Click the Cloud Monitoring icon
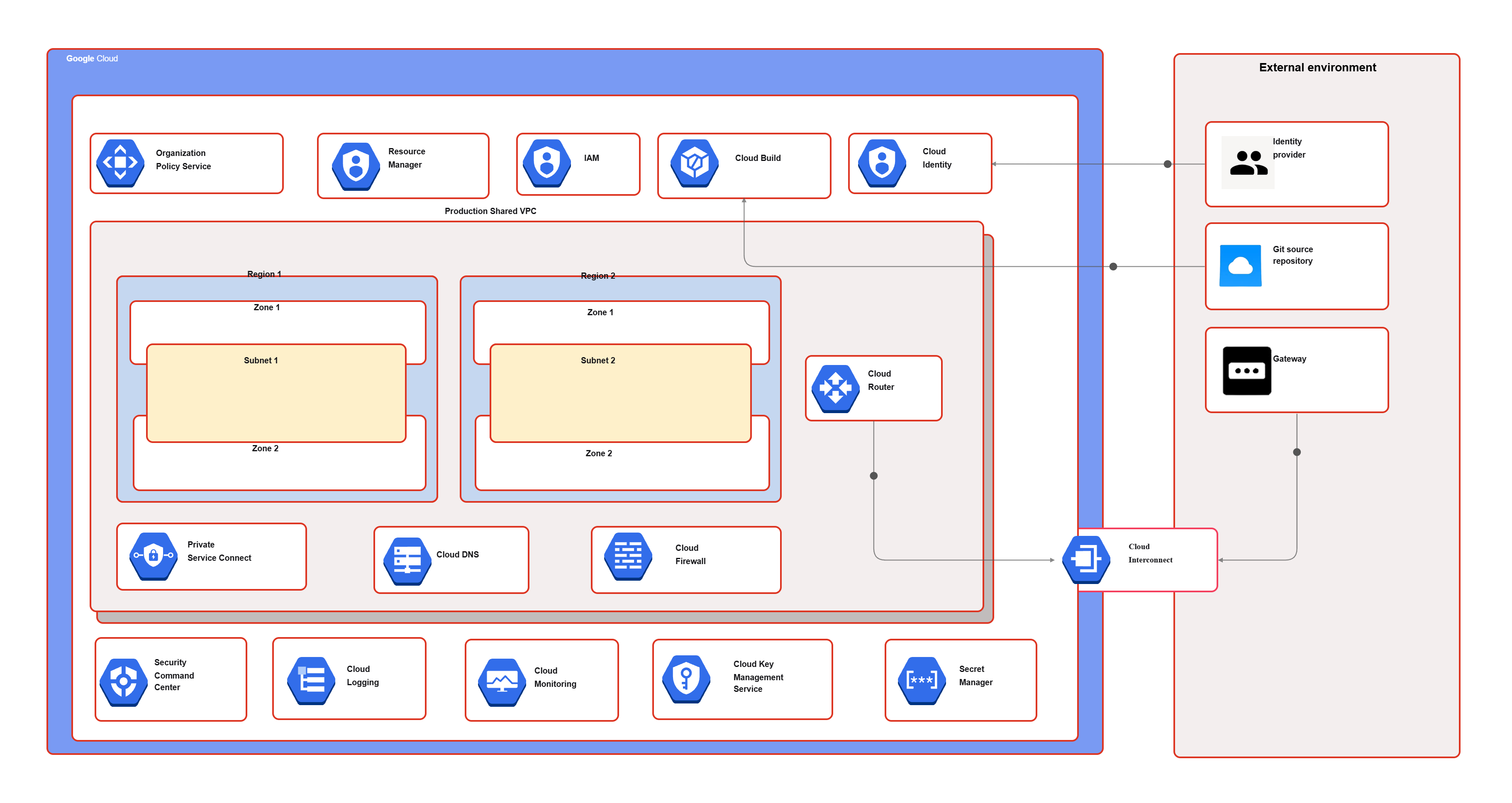The width and height of the screenshot is (1512, 803). pos(502,681)
